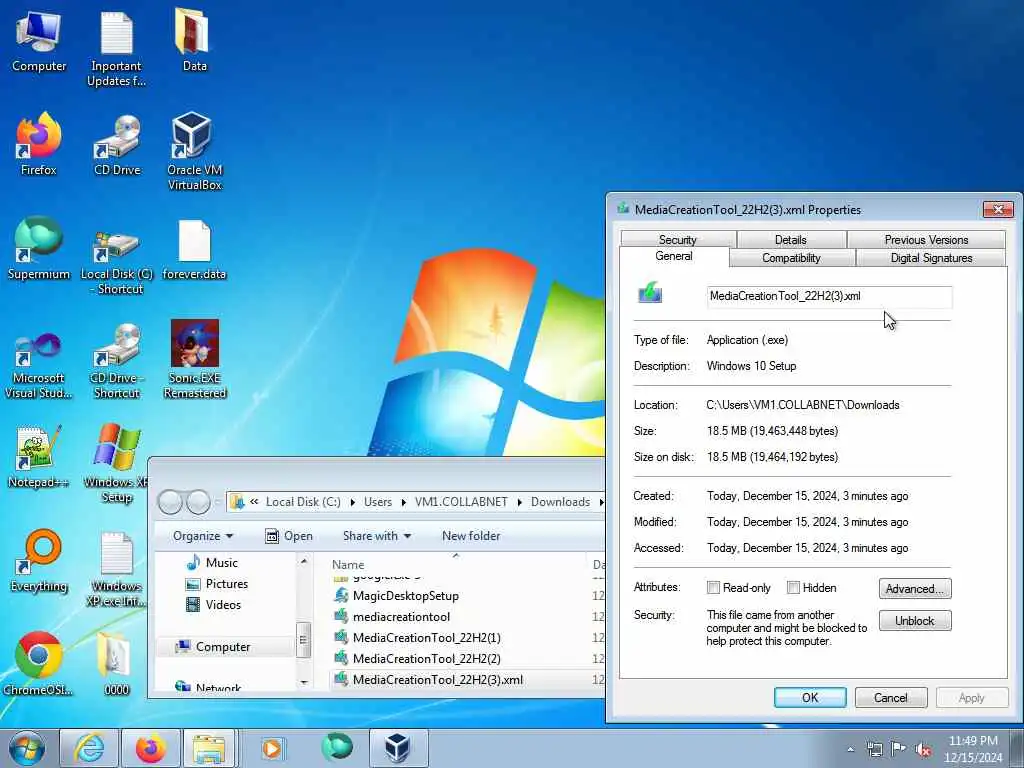Open Windows XP.exe.Inf text file icon

(117, 568)
